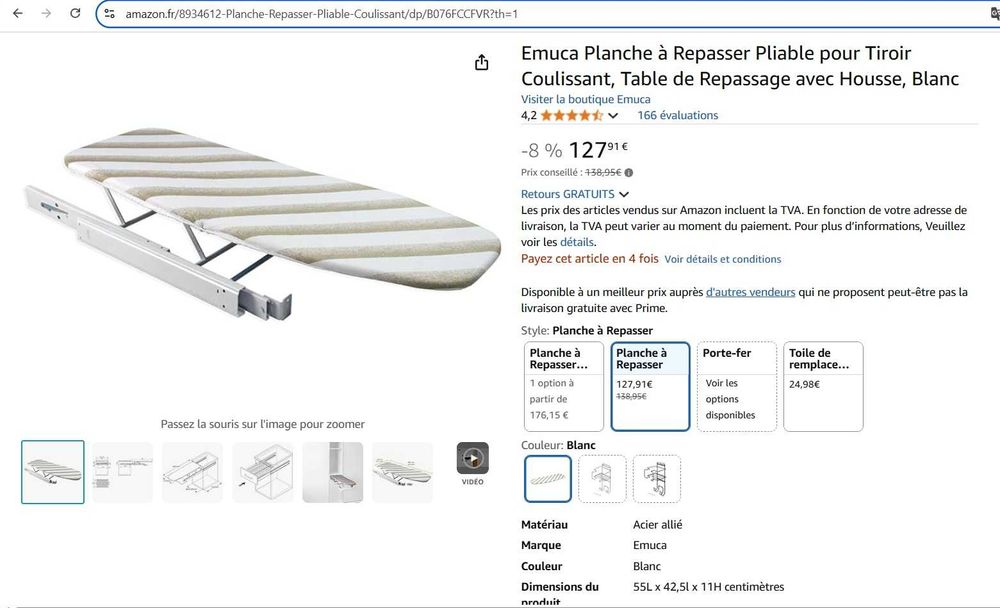Select the Toile de remplacement style option
The width and height of the screenshot is (1000, 608).
pos(823,386)
